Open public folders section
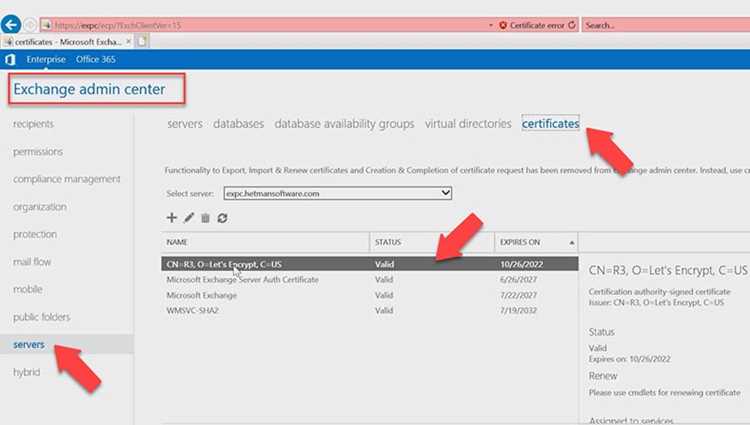 [x=42, y=317]
